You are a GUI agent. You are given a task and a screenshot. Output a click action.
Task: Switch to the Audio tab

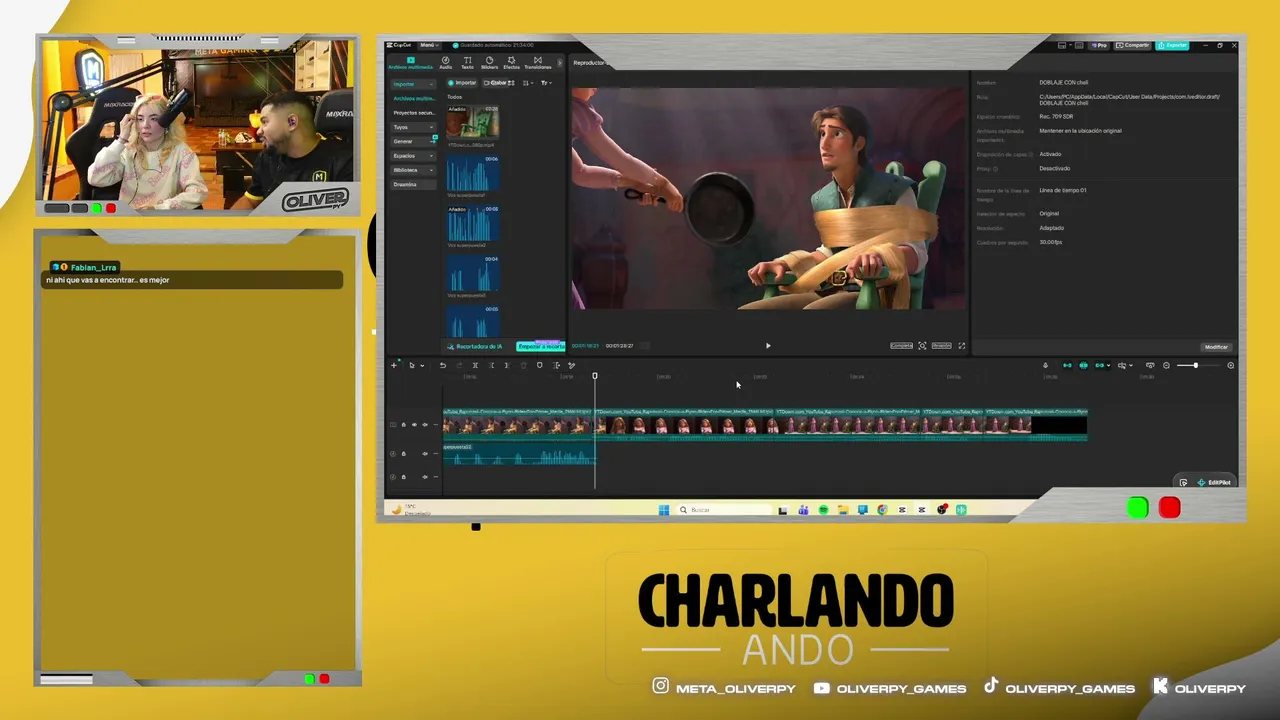pyautogui.click(x=446, y=62)
